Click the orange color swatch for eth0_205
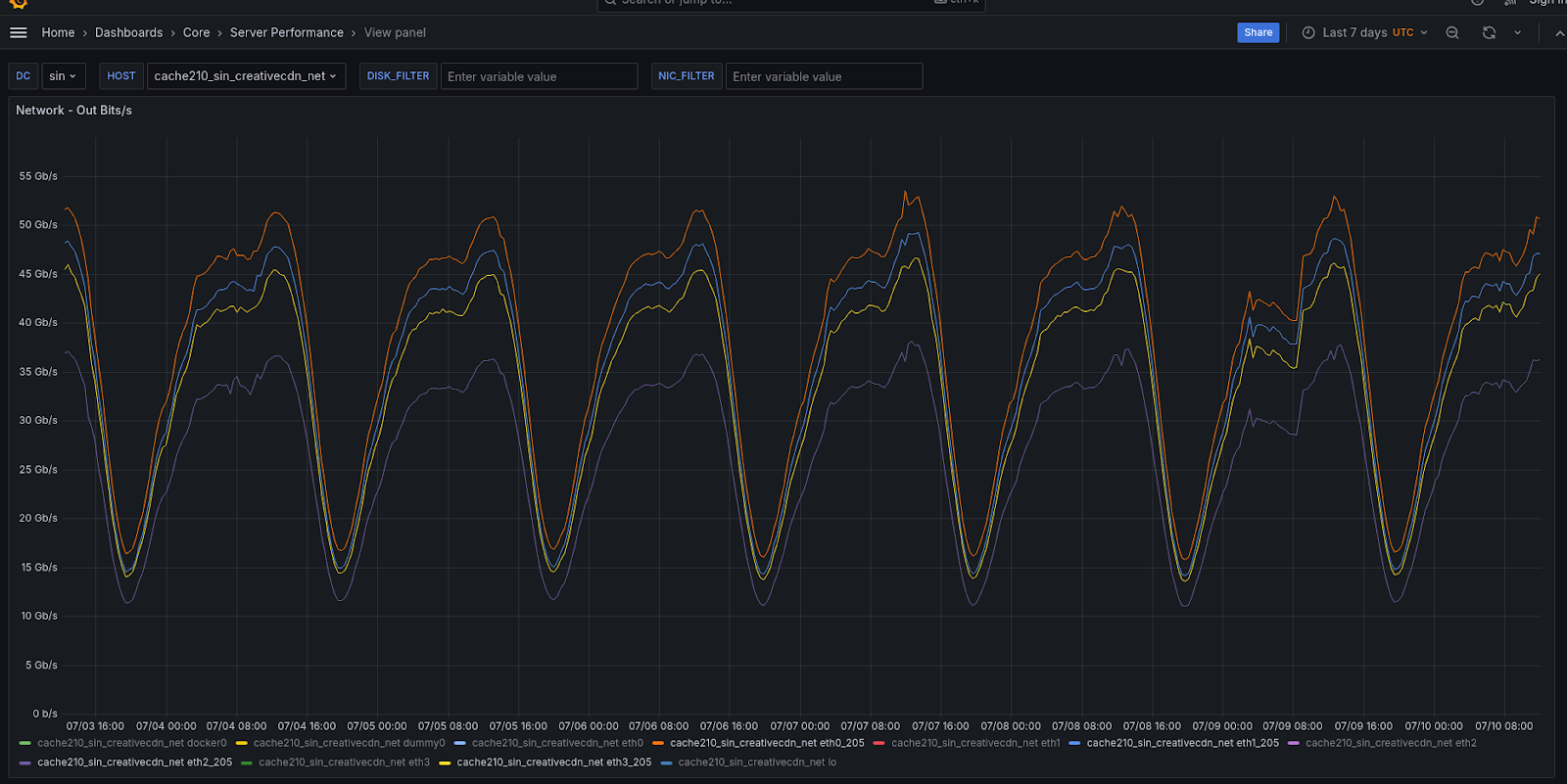The width and height of the screenshot is (1567, 784). tap(658, 744)
